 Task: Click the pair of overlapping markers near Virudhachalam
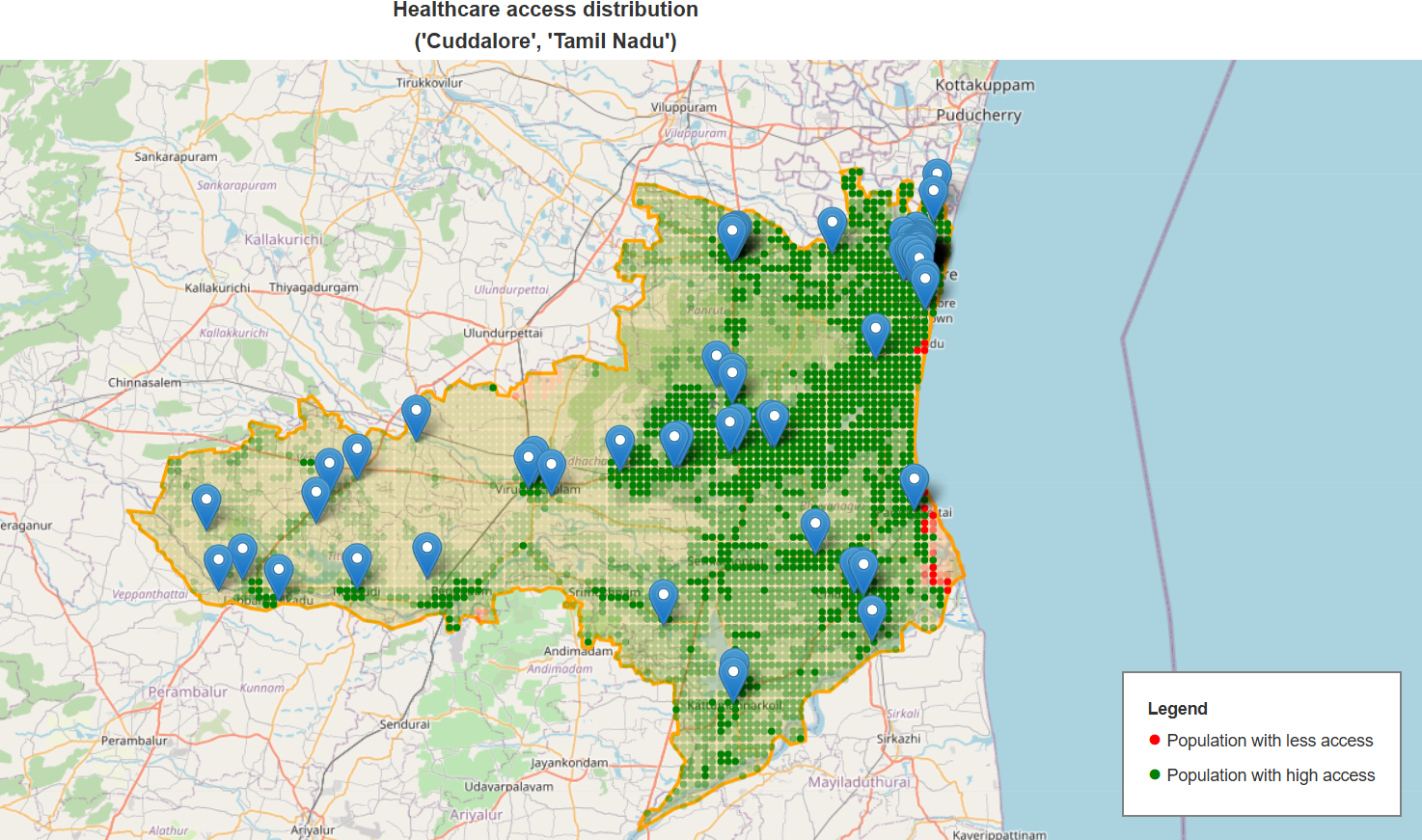(540, 461)
